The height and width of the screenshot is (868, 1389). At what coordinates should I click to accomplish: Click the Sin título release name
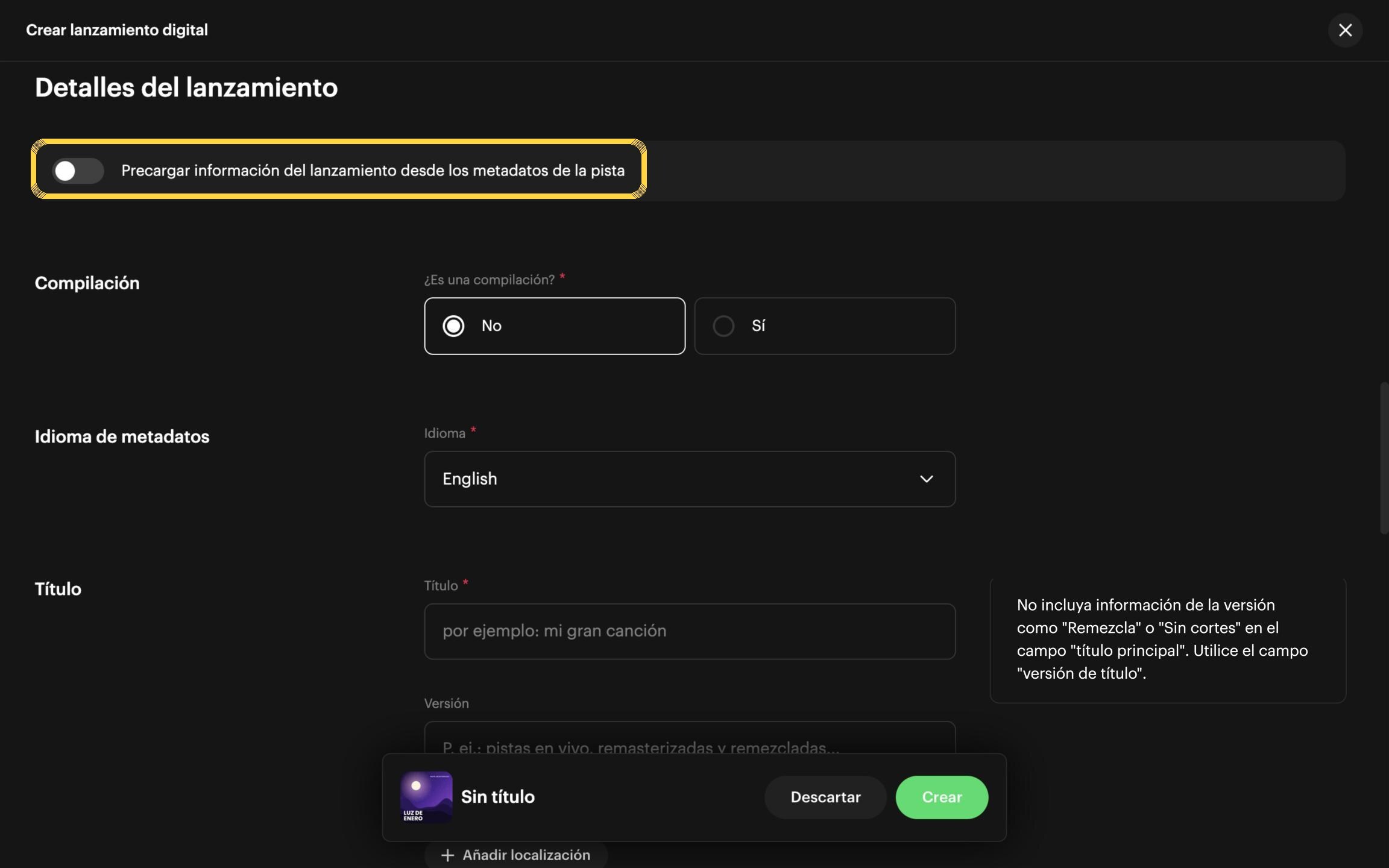tap(498, 797)
